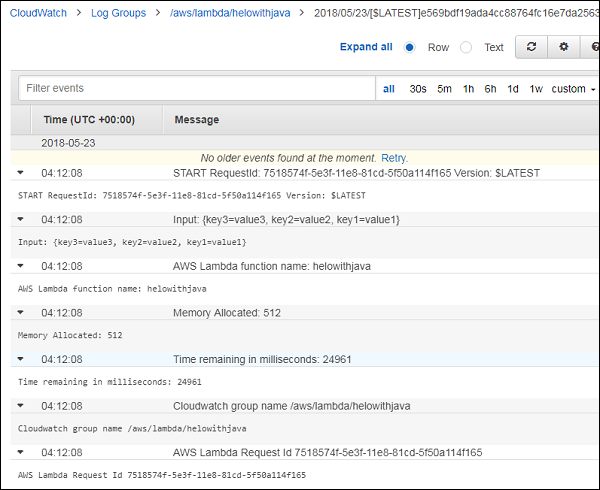Open the settings gear icon
Screen dimensions: 600x490
563,47
